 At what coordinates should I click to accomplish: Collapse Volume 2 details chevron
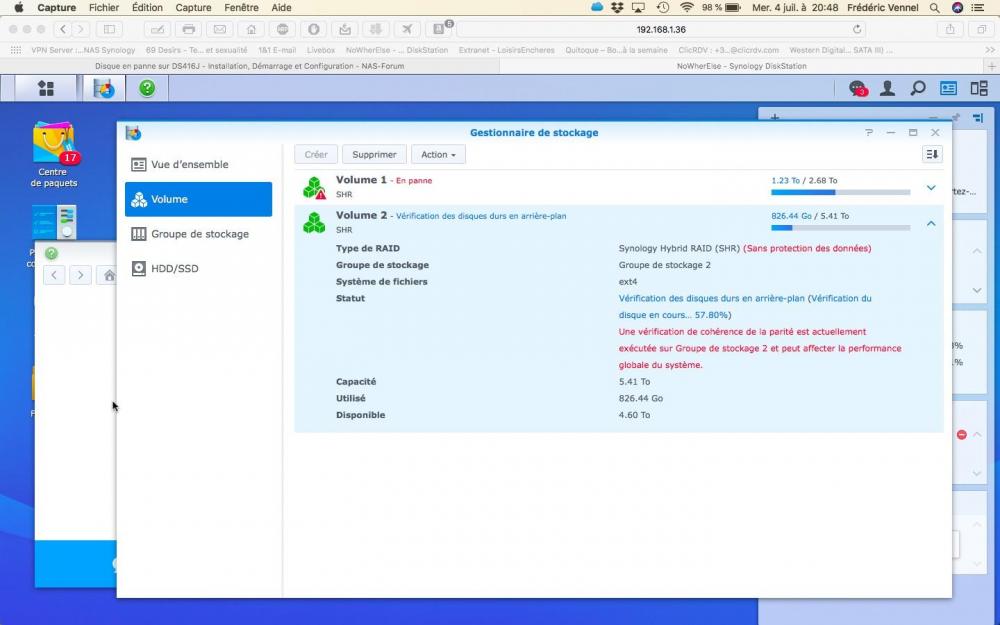pos(931,224)
